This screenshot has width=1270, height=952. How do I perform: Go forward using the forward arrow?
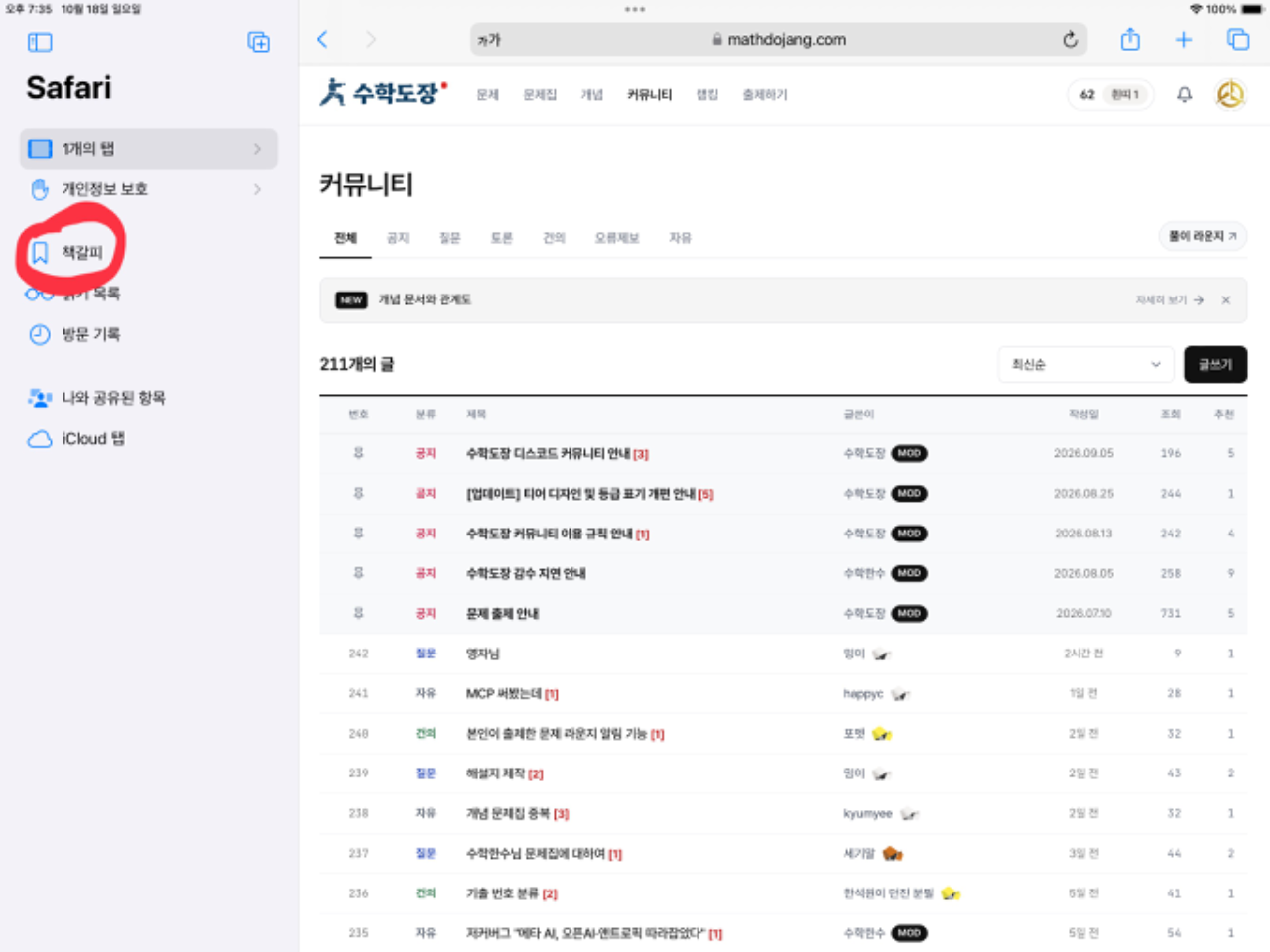pyautogui.click(x=371, y=39)
